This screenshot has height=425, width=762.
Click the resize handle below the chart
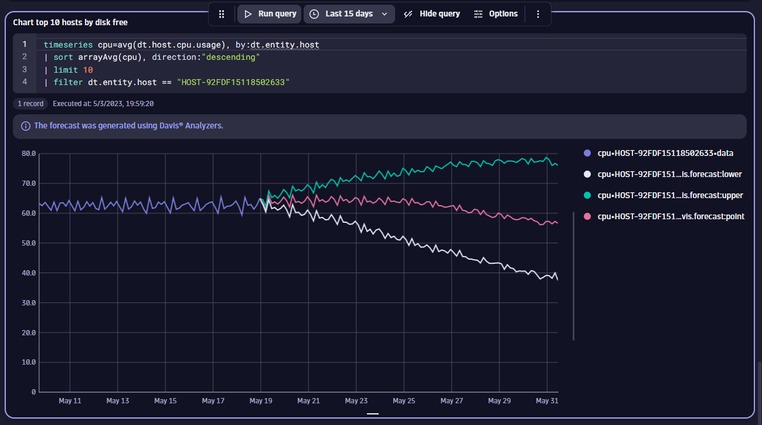373,412
